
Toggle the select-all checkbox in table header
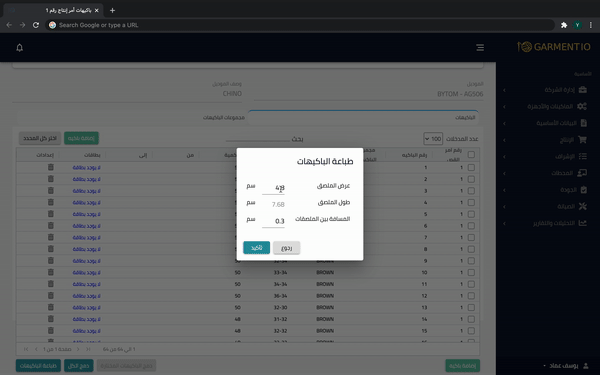tap(471, 155)
